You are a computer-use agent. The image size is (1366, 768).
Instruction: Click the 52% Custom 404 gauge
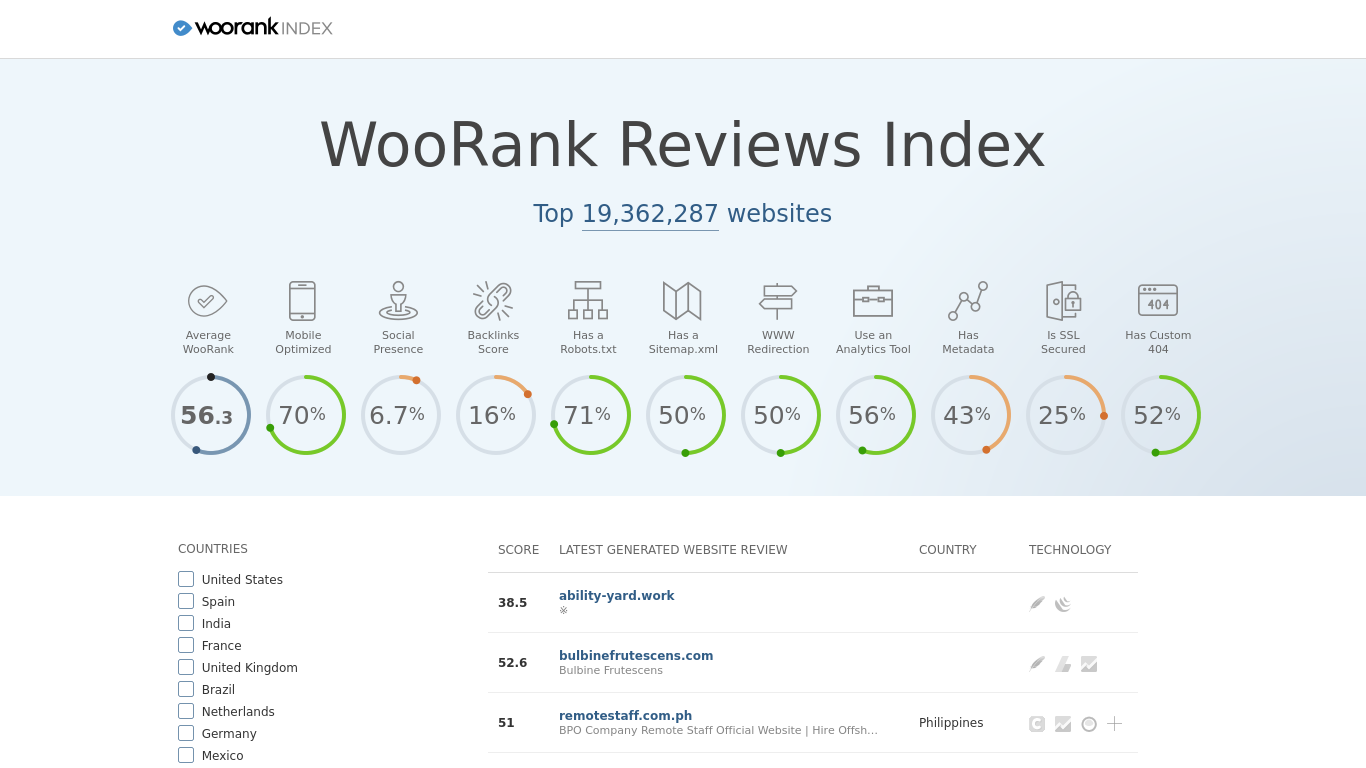pos(1160,415)
